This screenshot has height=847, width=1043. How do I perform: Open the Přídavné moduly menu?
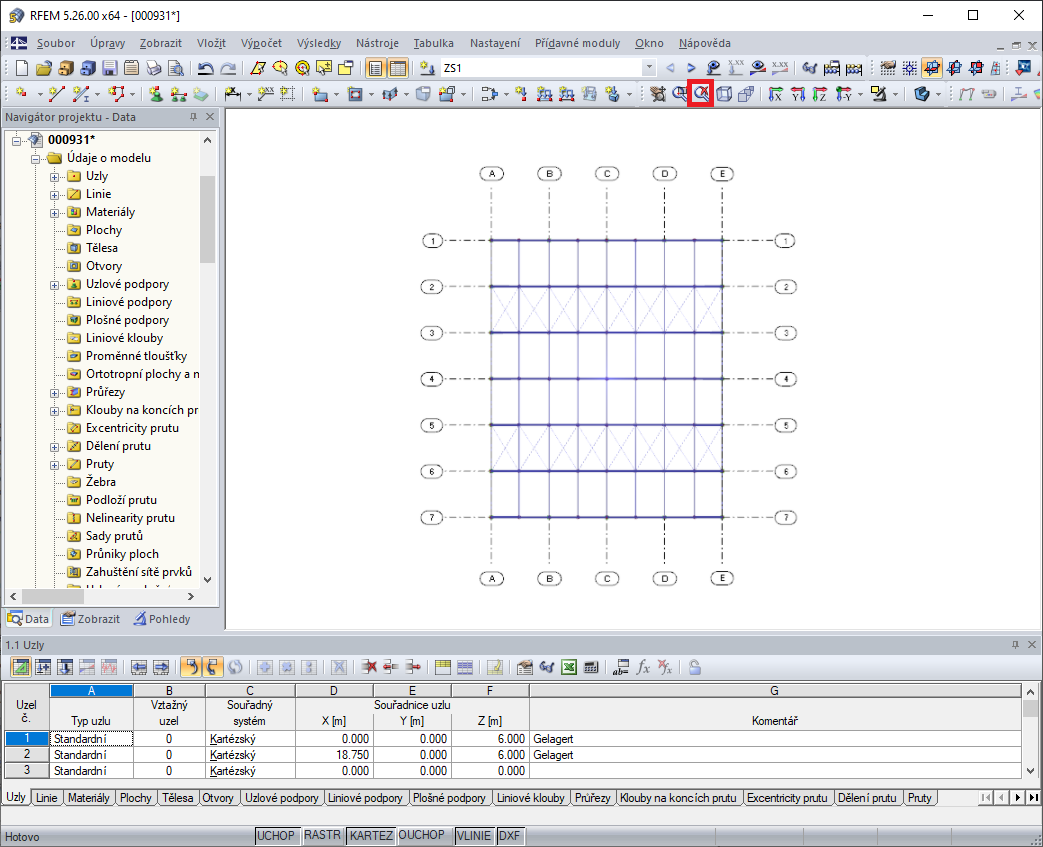point(577,43)
